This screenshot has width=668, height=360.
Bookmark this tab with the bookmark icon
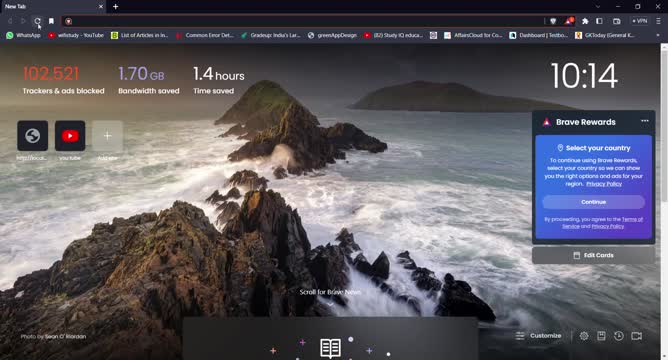pyautogui.click(x=51, y=21)
